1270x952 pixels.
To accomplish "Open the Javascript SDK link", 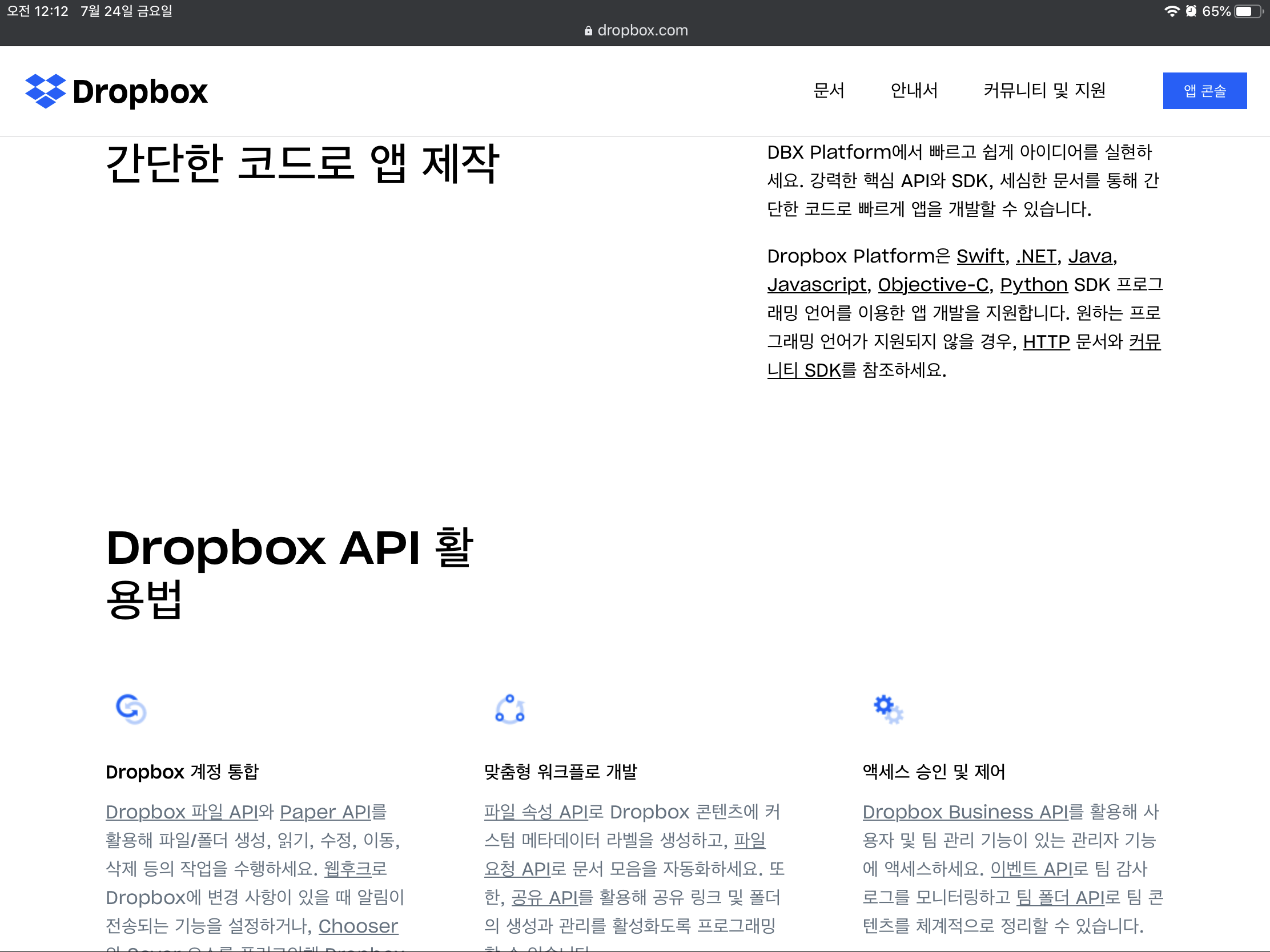I will [x=817, y=285].
